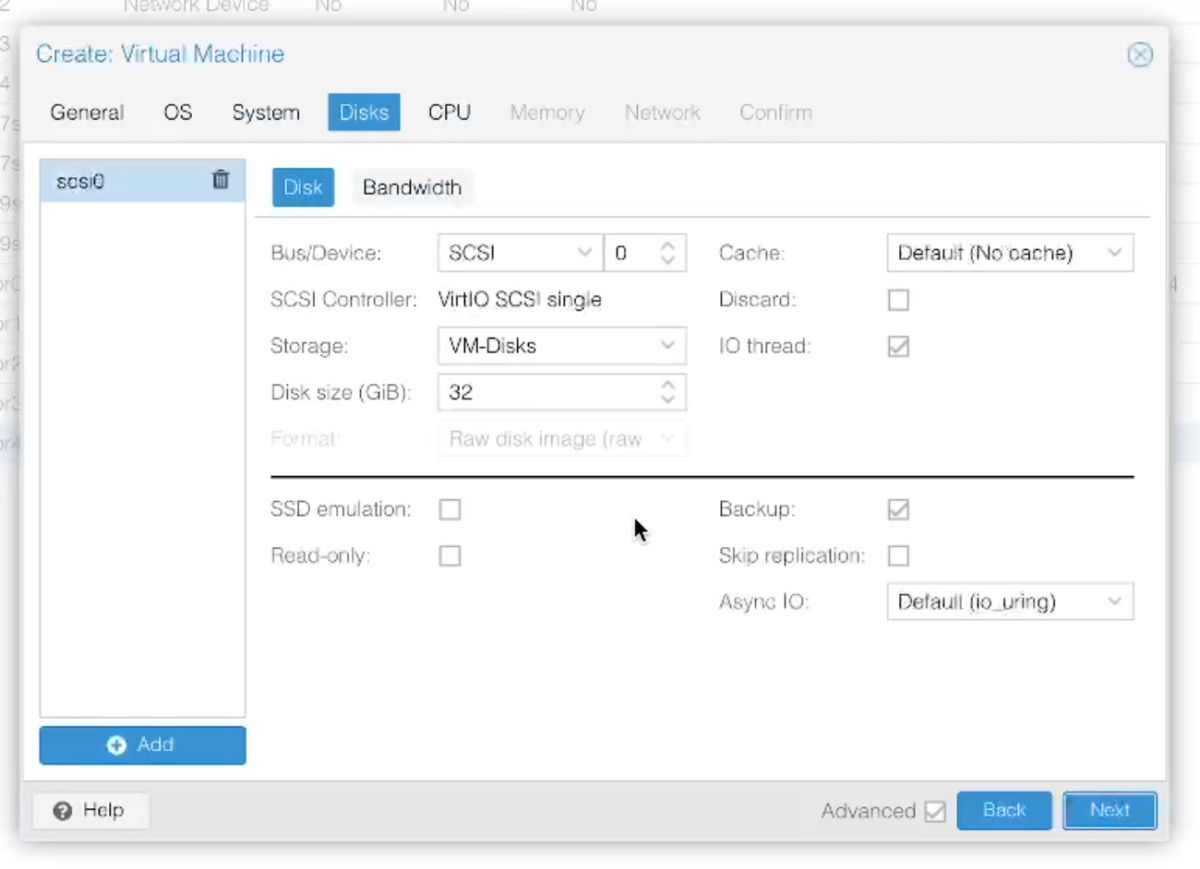The image size is (1200, 869).
Task: Switch to the OS tab
Action: 177,112
